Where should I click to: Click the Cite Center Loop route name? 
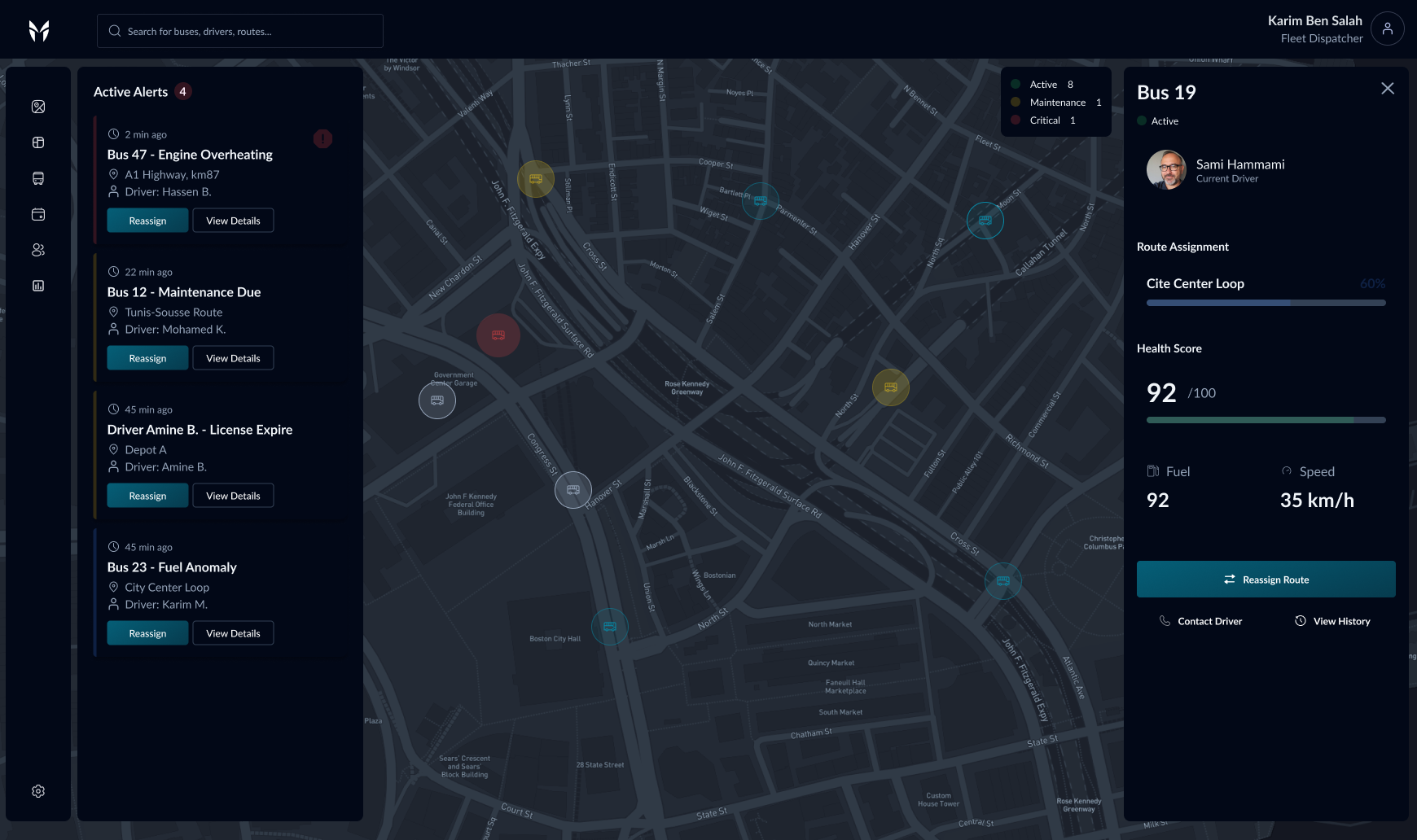pyautogui.click(x=1195, y=283)
